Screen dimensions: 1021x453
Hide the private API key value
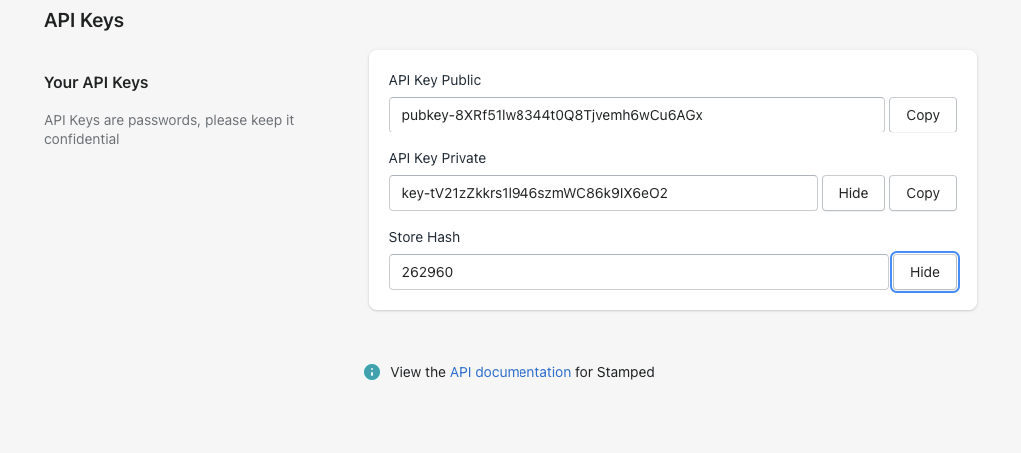[853, 193]
